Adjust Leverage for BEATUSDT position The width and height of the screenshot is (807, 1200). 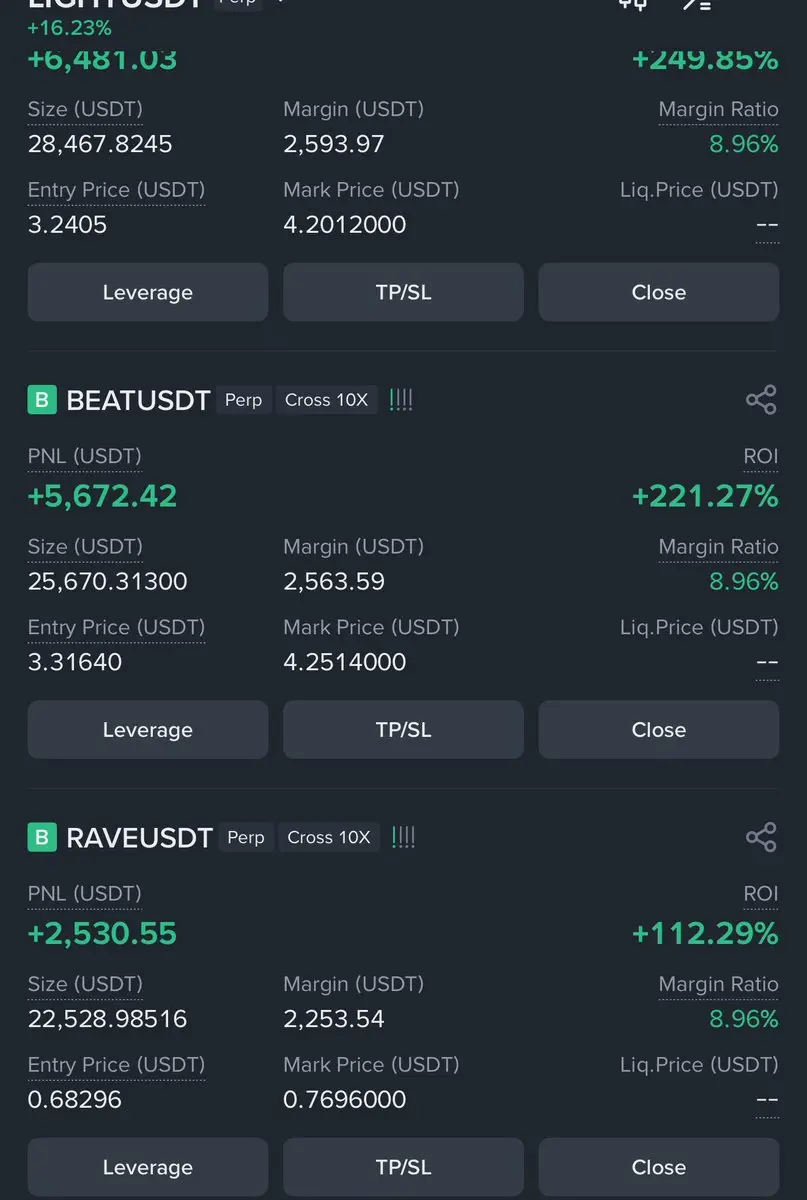[147, 730]
